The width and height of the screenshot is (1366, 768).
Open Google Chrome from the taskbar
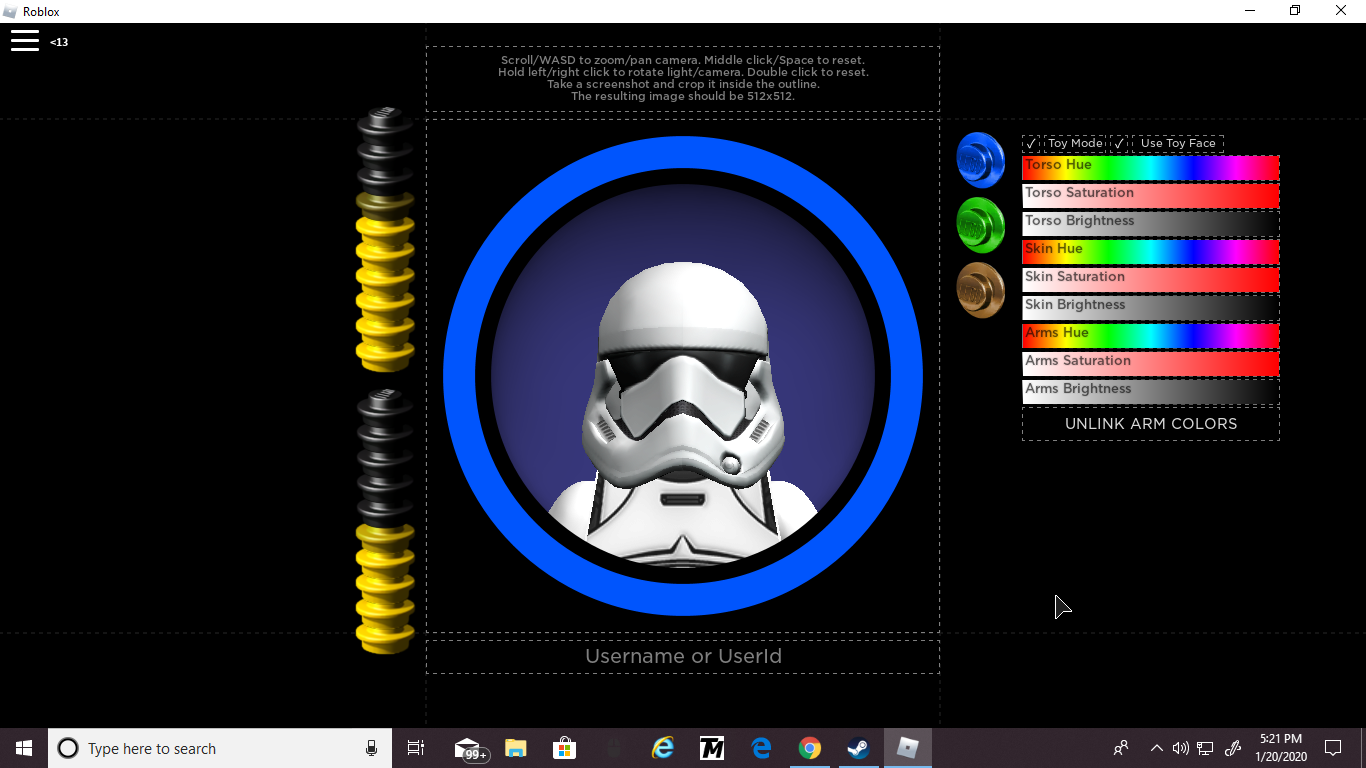tap(810, 748)
